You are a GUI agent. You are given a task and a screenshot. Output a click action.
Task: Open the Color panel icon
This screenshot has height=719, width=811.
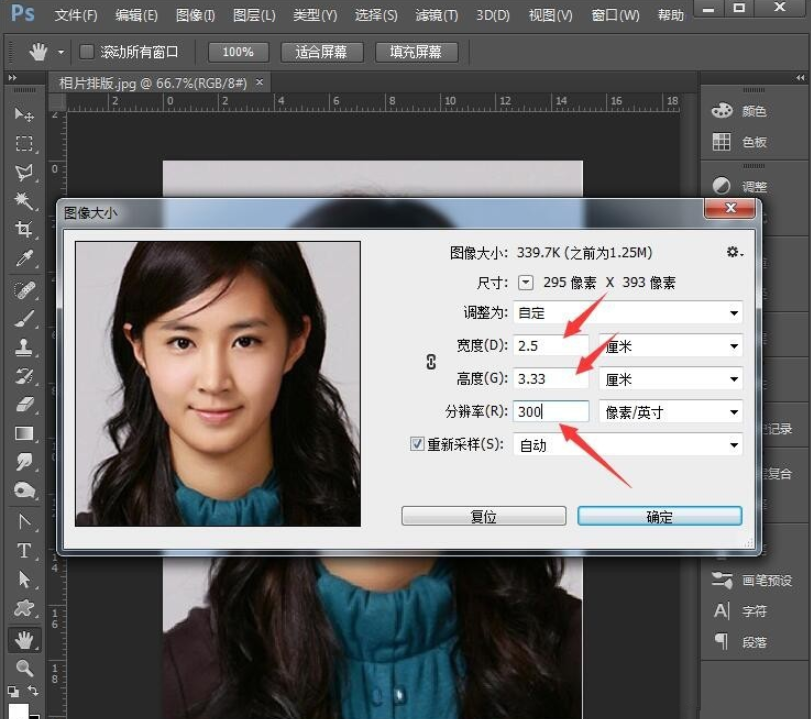pyautogui.click(x=722, y=111)
